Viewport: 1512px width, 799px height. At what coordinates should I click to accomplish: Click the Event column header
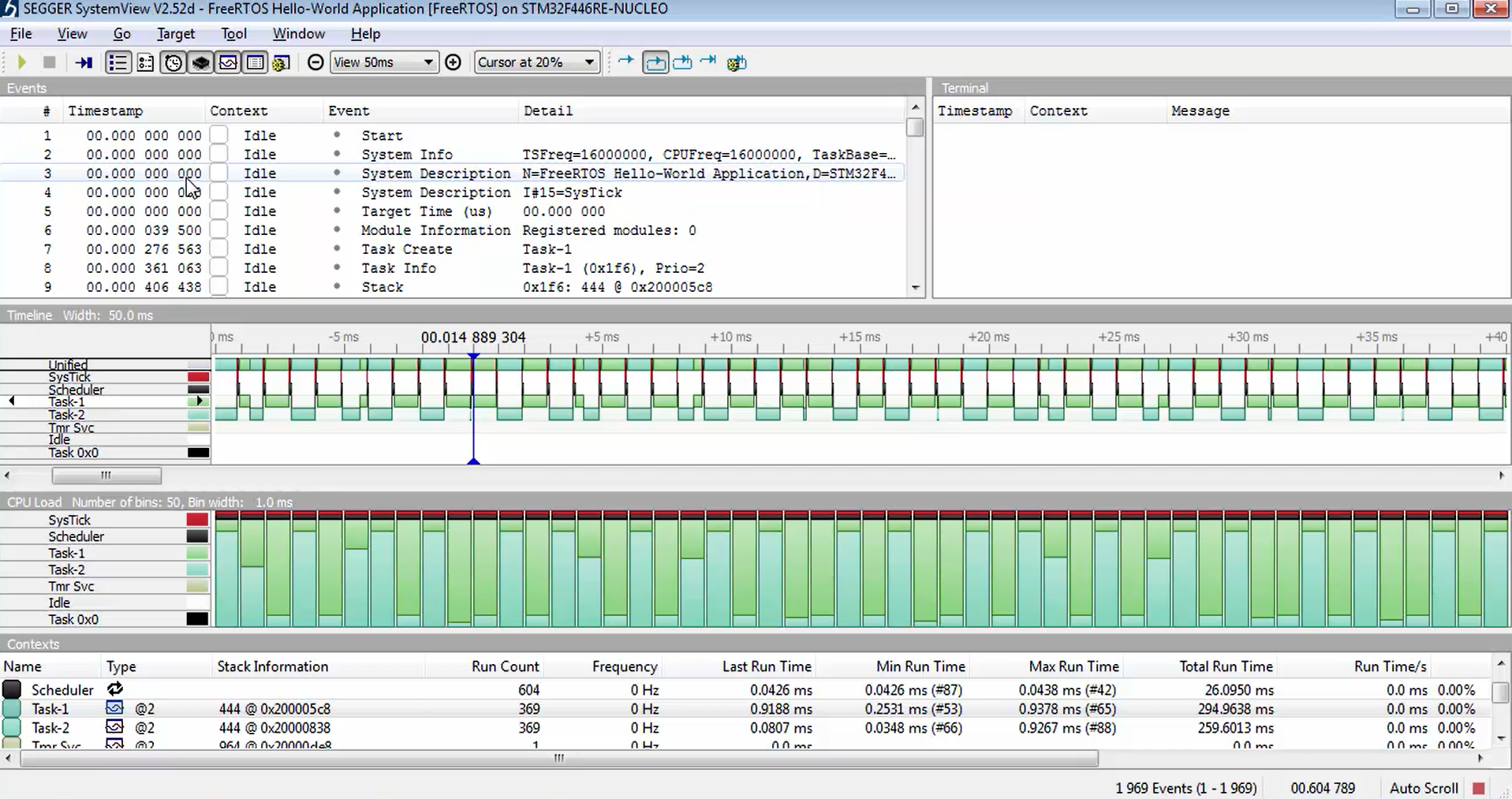point(421,111)
